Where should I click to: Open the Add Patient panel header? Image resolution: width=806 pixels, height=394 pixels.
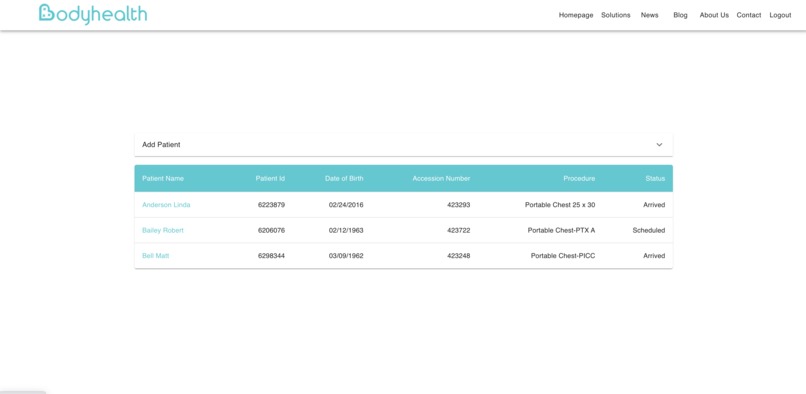coord(404,145)
